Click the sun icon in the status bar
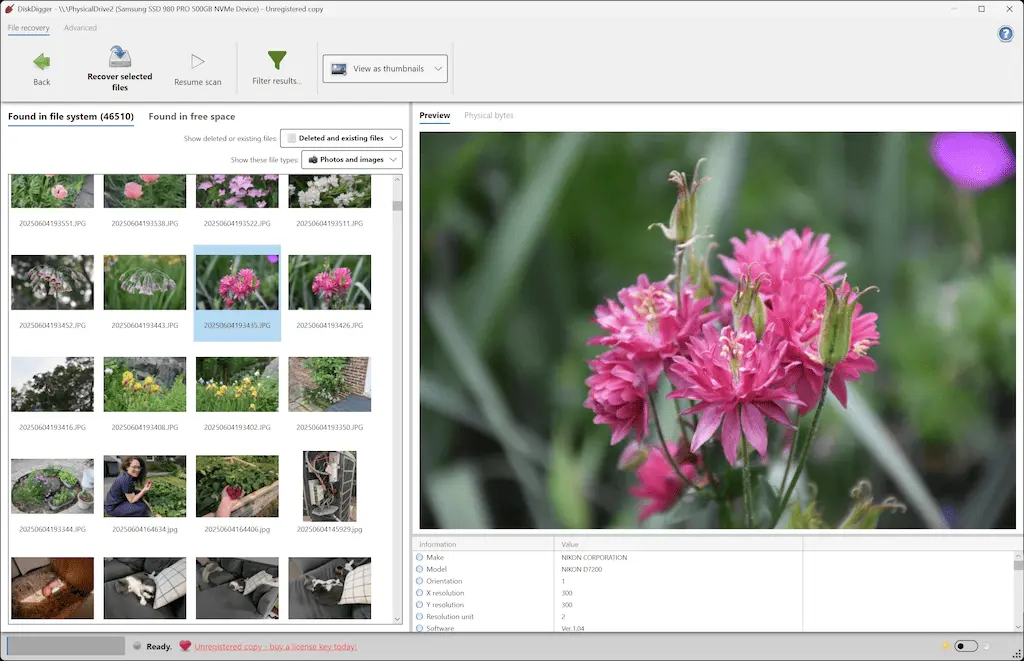This screenshot has width=1024, height=661. 946,646
